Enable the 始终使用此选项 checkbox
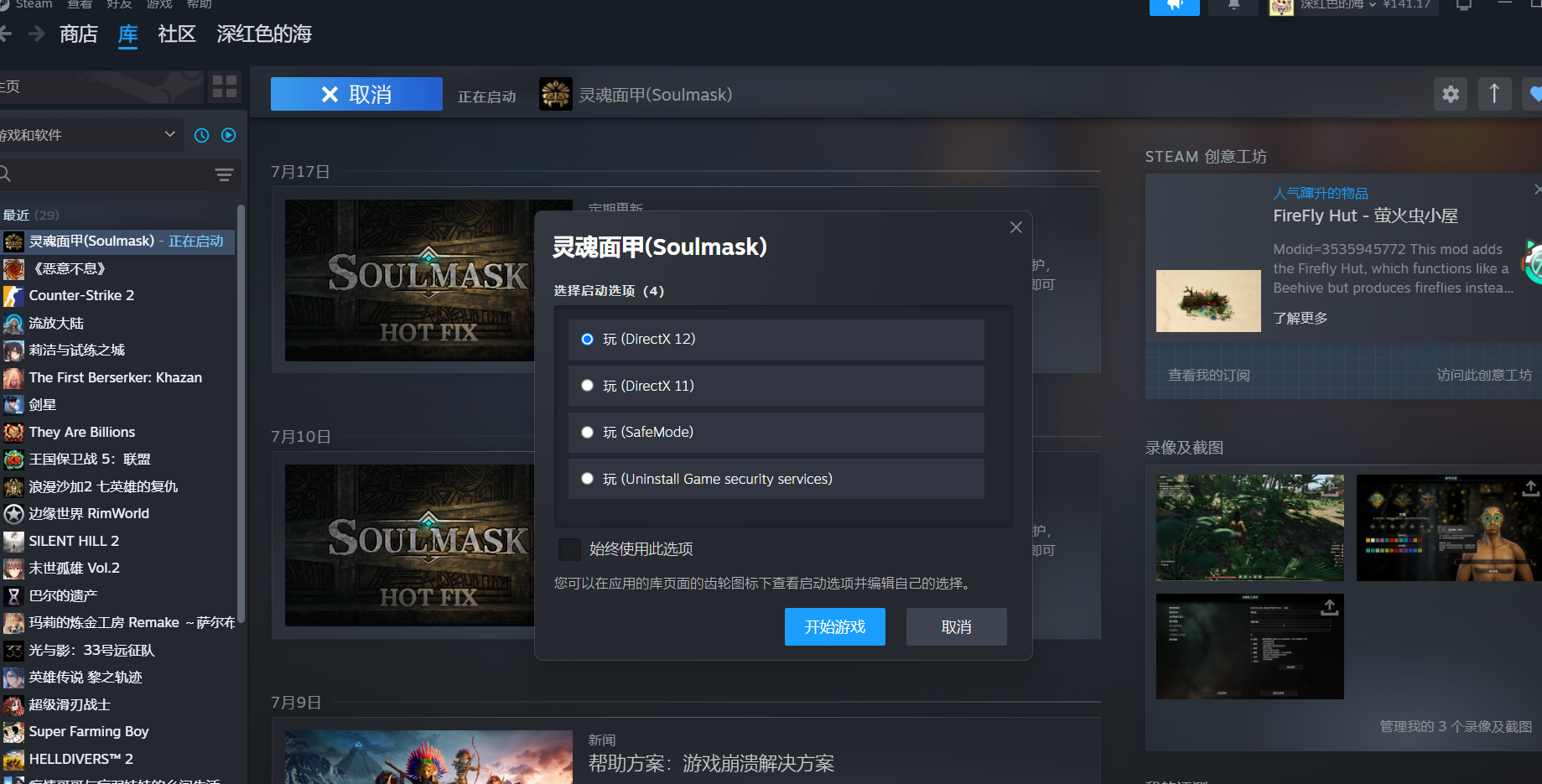1542x784 pixels. pyautogui.click(x=569, y=549)
